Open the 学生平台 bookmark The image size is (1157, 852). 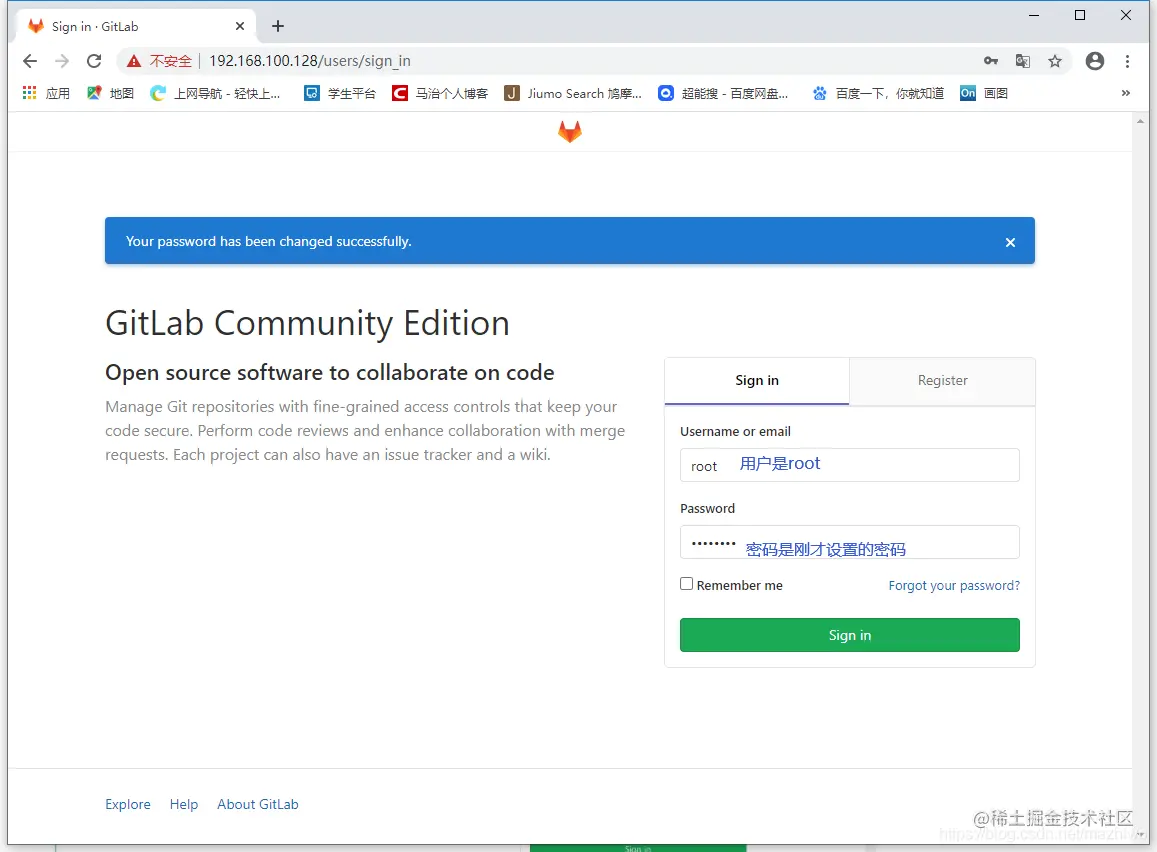340,93
